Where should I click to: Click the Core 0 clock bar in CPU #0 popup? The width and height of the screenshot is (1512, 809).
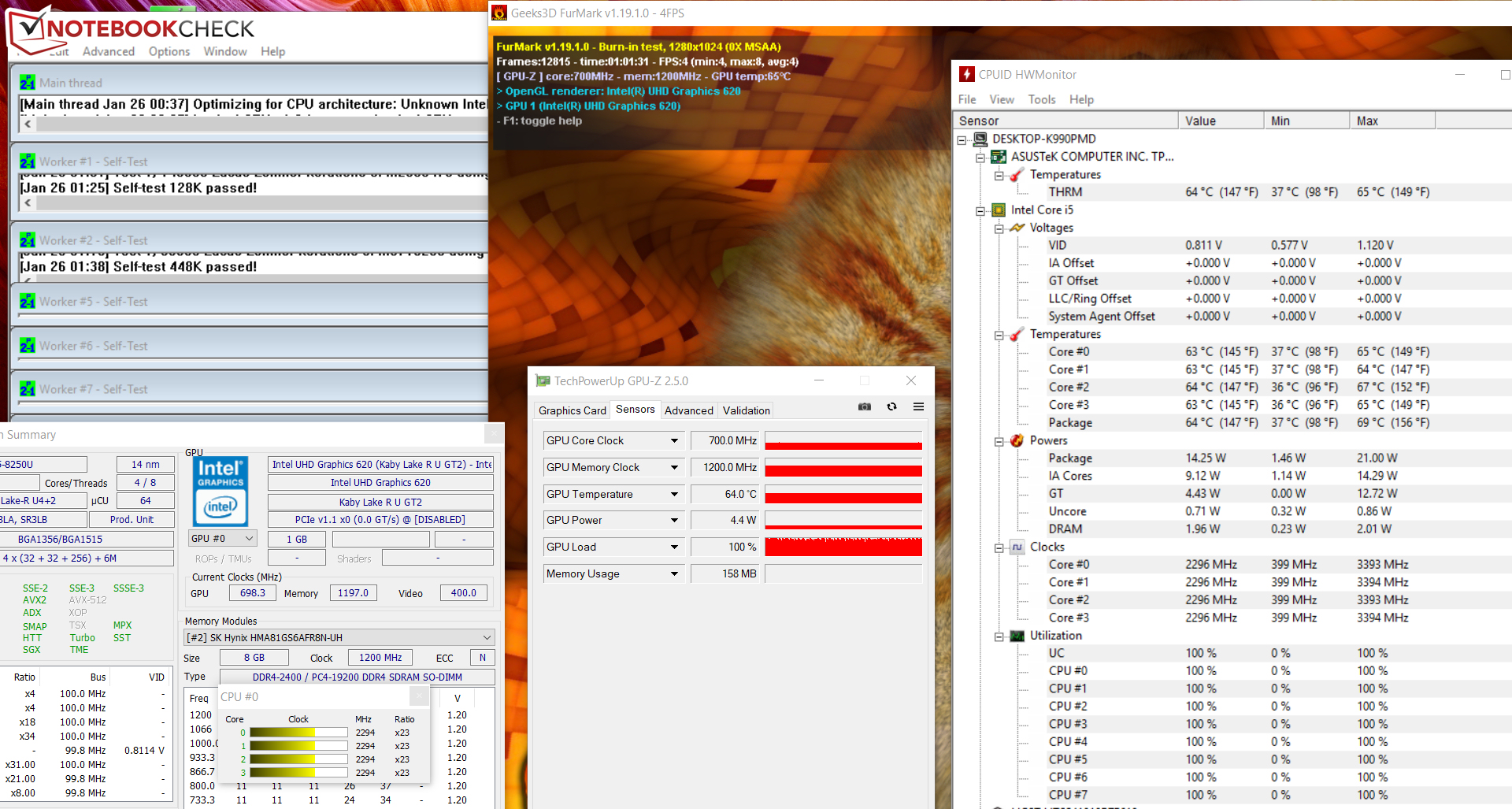tap(298, 732)
